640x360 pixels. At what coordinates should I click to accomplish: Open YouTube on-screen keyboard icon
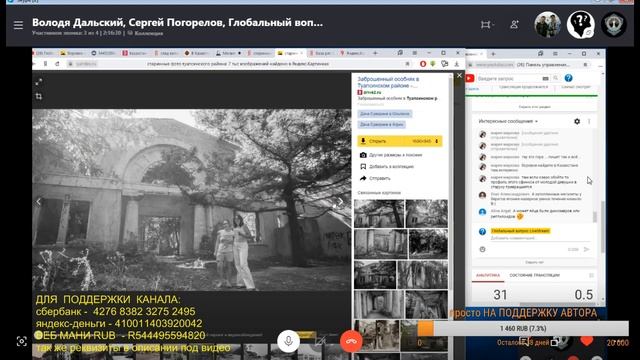coord(545,78)
